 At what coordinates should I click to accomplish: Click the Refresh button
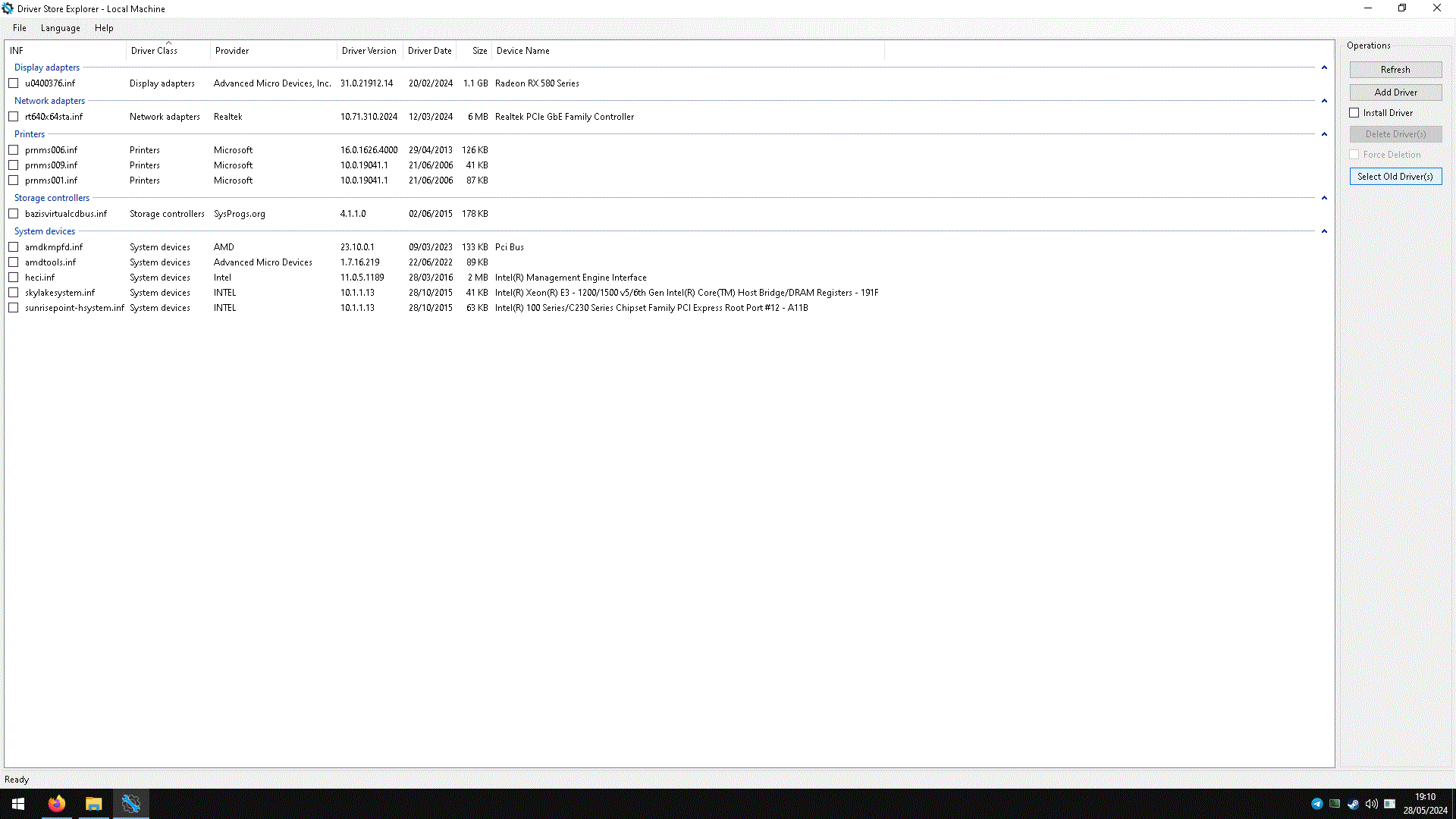pos(1395,70)
